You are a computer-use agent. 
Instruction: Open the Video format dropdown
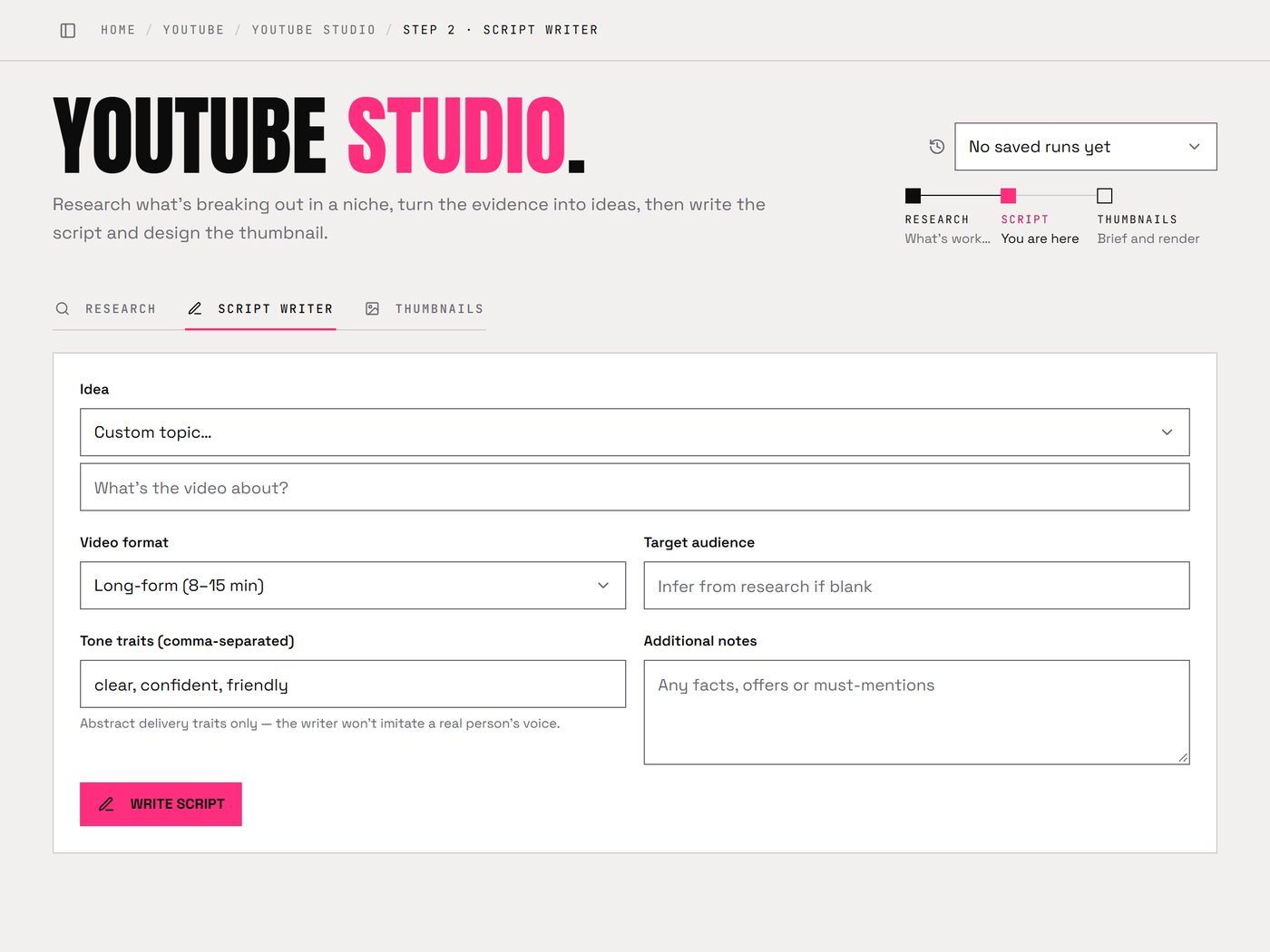pos(353,586)
